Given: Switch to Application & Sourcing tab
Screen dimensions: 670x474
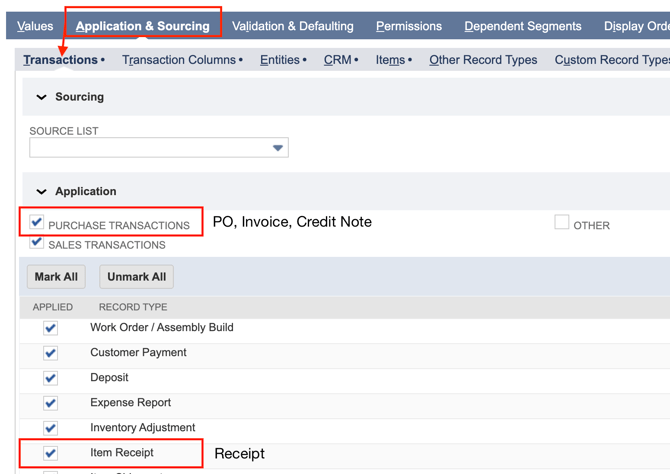Looking at the screenshot, I should point(143,26).
